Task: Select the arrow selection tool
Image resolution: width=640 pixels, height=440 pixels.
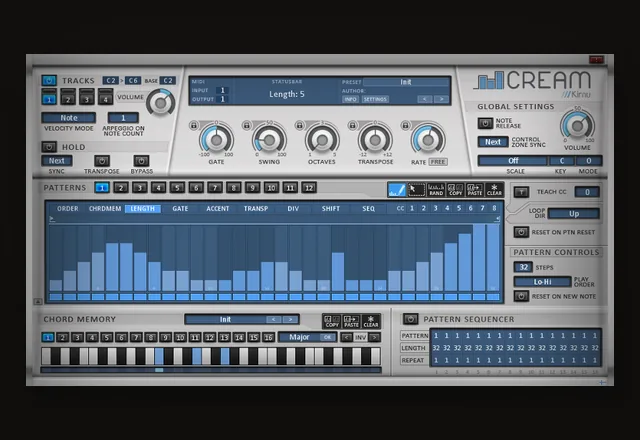Action: pyautogui.click(x=416, y=190)
